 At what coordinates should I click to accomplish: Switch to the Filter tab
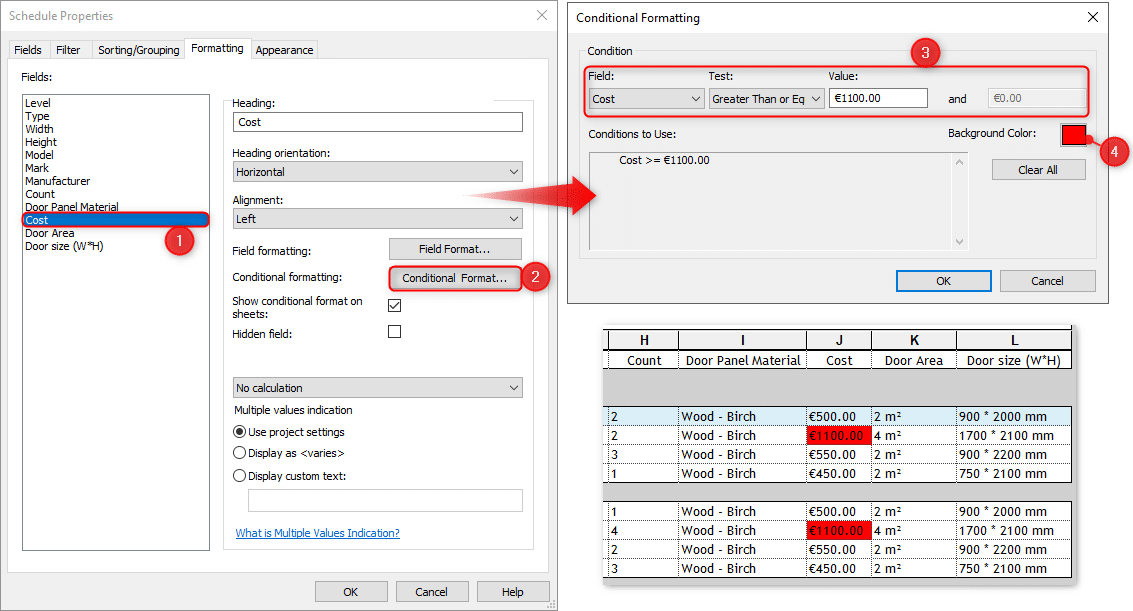coord(69,48)
